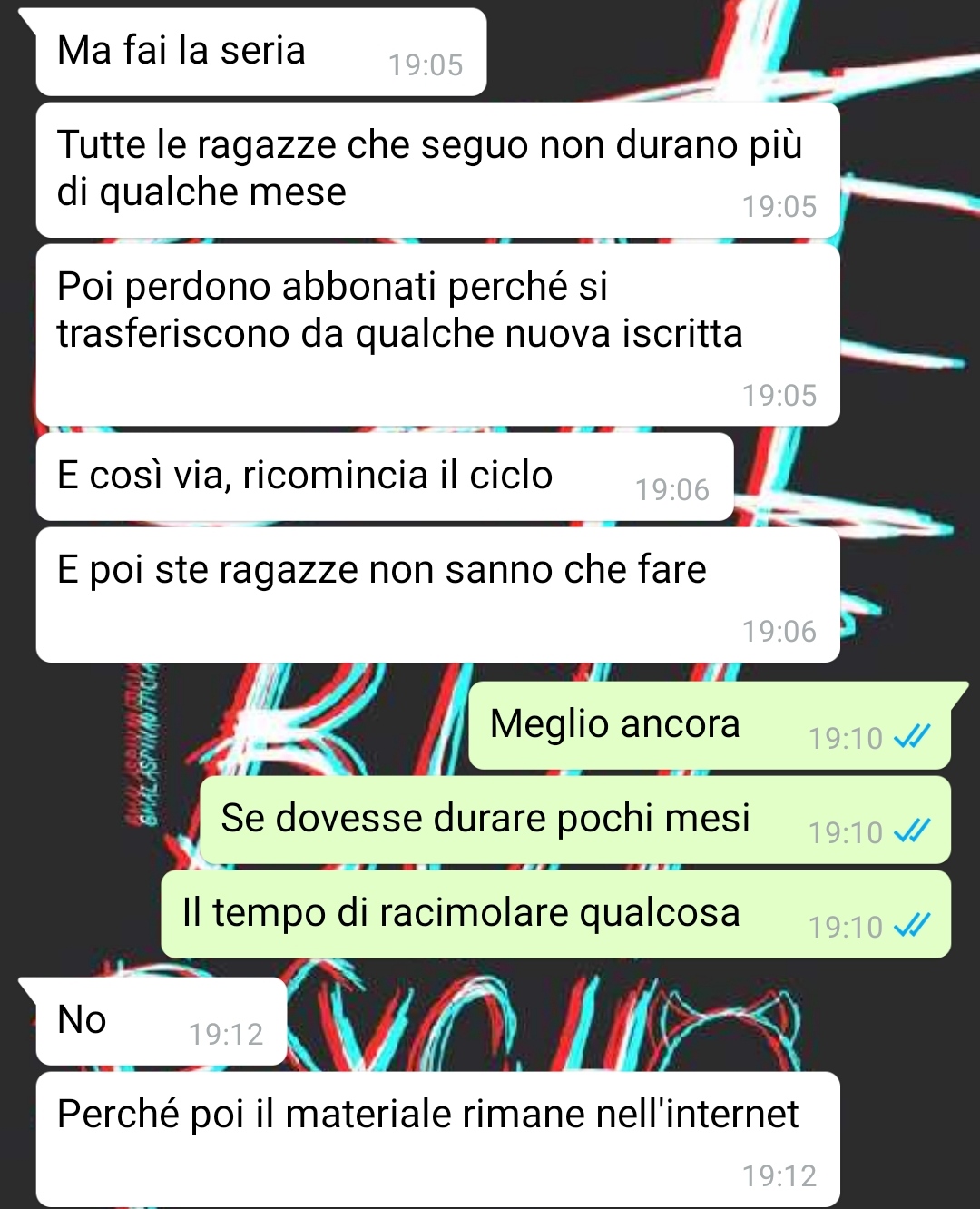Select the 'E così via, ricomincia il ciclo' message

click(x=385, y=477)
